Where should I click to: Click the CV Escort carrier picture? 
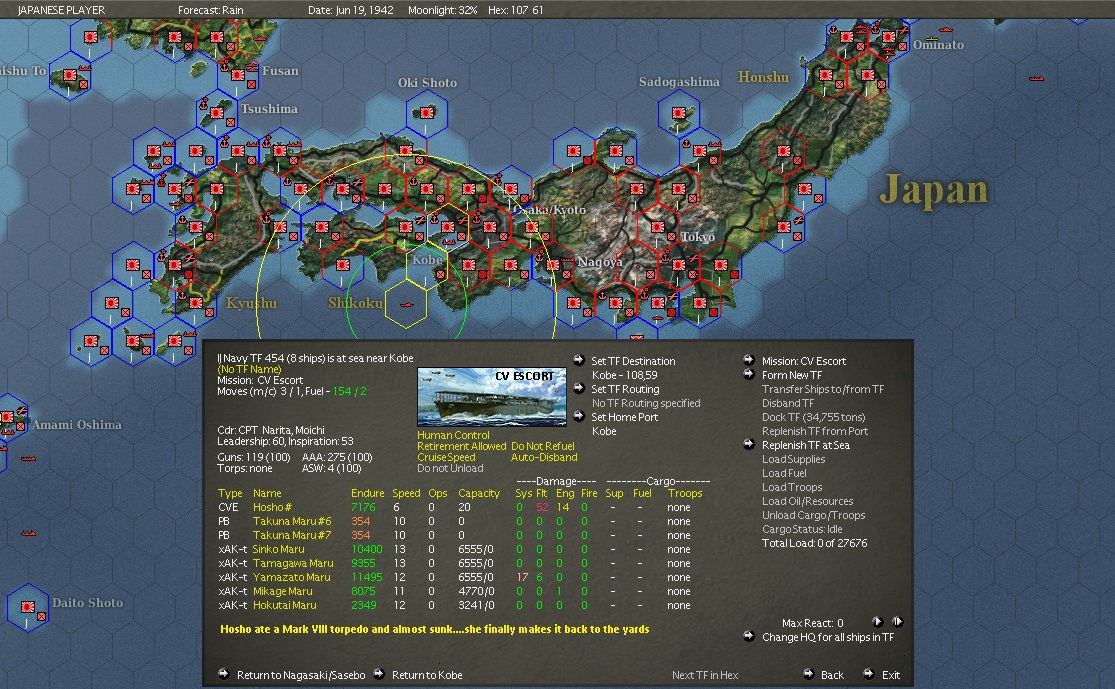(491, 397)
